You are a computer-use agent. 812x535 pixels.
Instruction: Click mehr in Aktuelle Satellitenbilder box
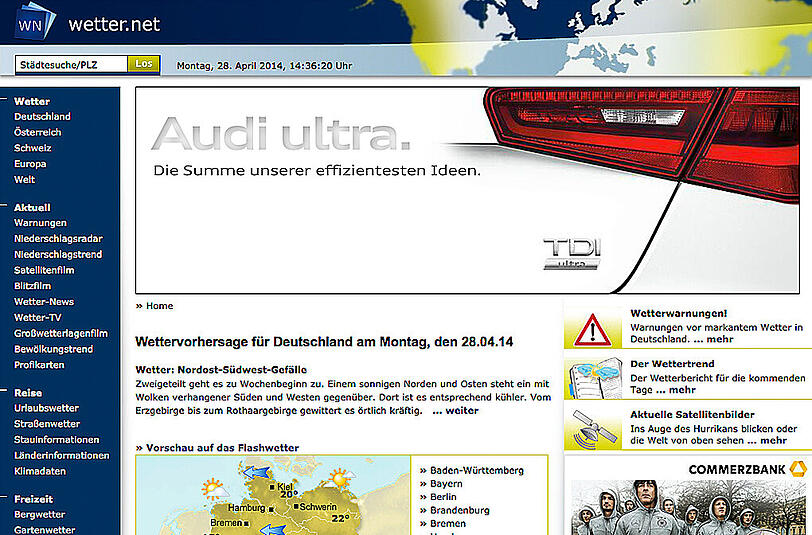tap(774, 441)
